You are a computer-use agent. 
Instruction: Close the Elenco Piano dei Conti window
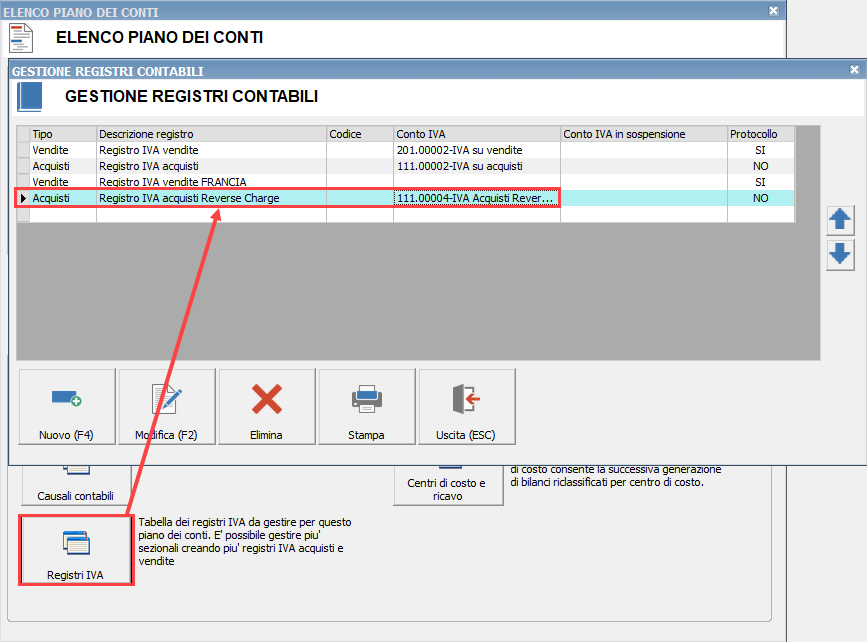click(x=774, y=11)
